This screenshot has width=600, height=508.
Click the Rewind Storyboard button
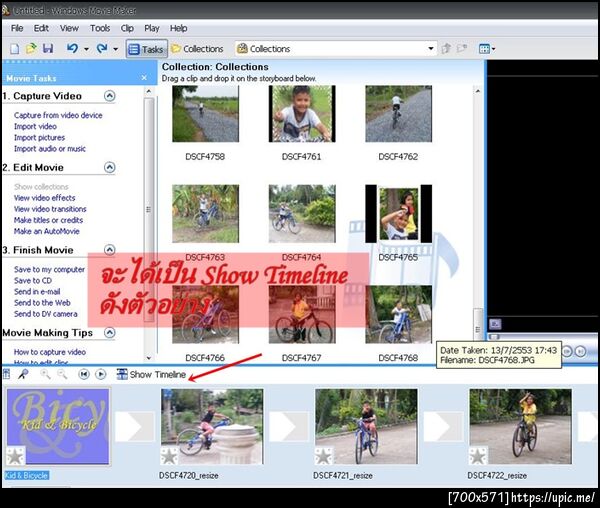pos(84,374)
